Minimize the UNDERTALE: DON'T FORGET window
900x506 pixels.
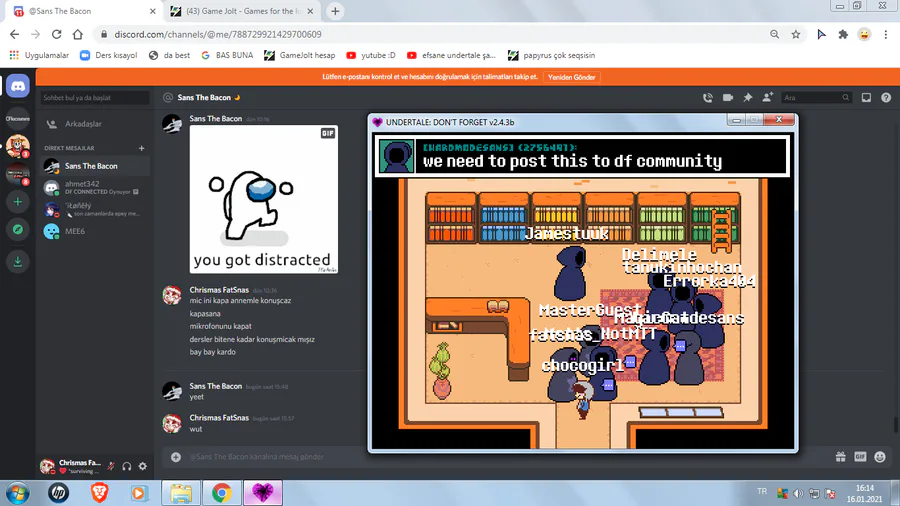736,119
